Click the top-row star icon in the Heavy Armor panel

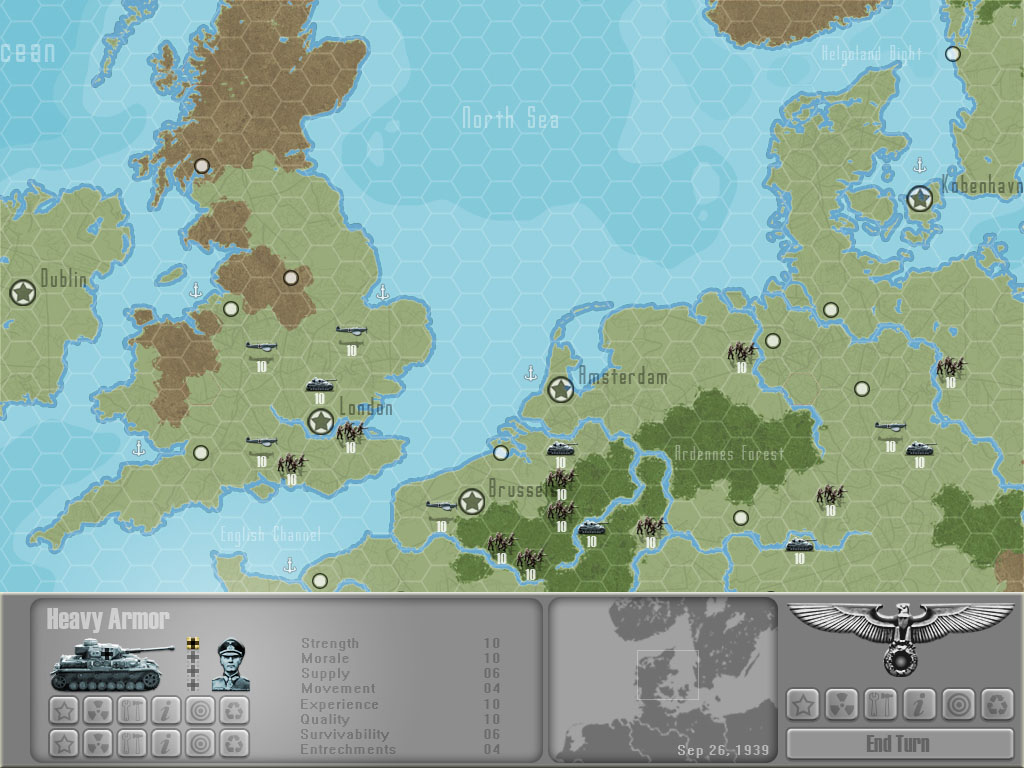(64, 711)
